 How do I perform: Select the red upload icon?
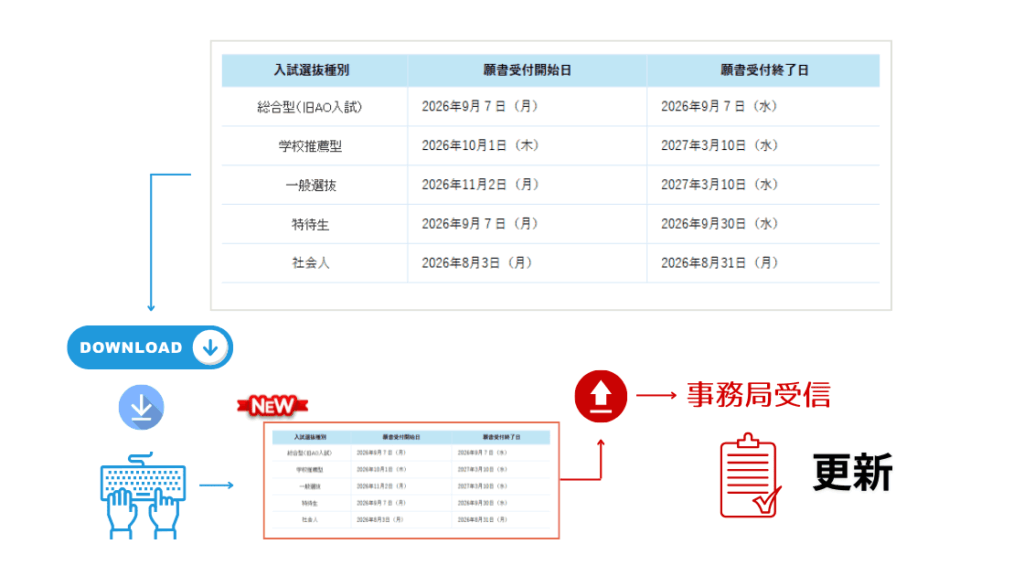tap(600, 396)
